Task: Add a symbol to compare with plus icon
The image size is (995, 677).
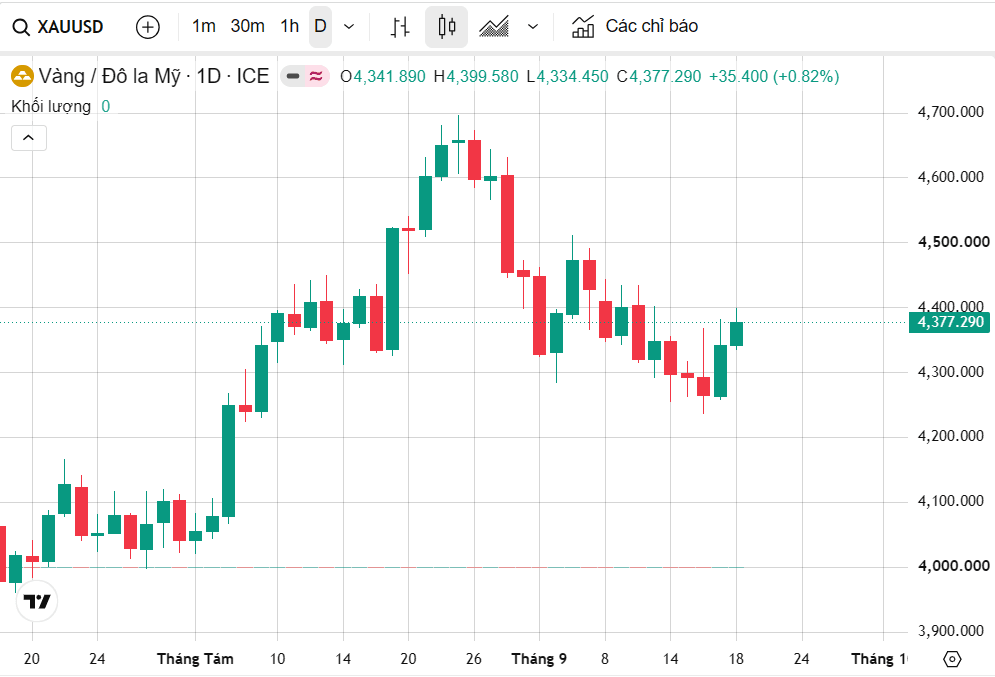Action: pos(148,27)
